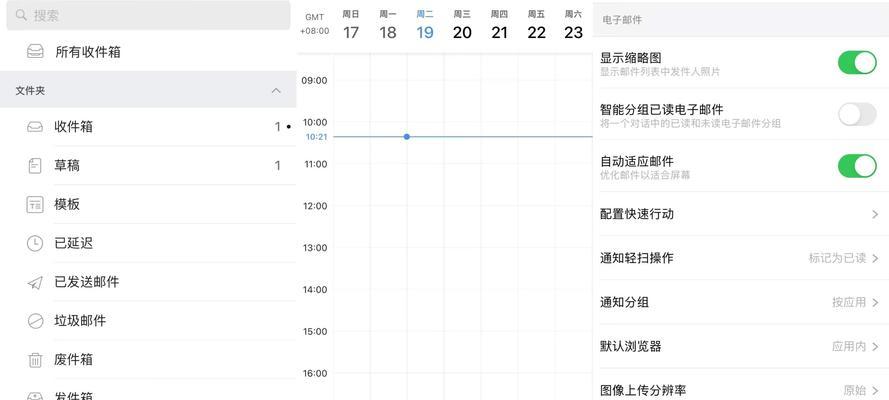
Task: Click the 废件箱 trash can icon
Action: (35, 360)
